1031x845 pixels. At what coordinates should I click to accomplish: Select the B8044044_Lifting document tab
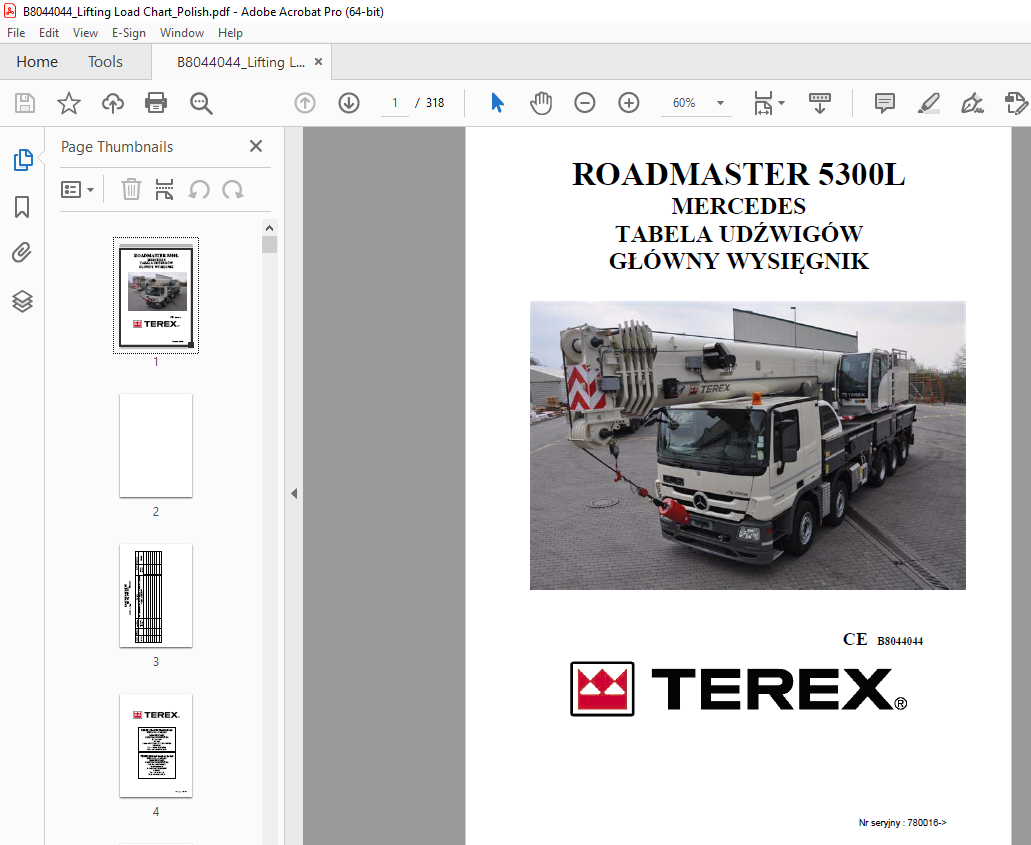[x=241, y=62]
